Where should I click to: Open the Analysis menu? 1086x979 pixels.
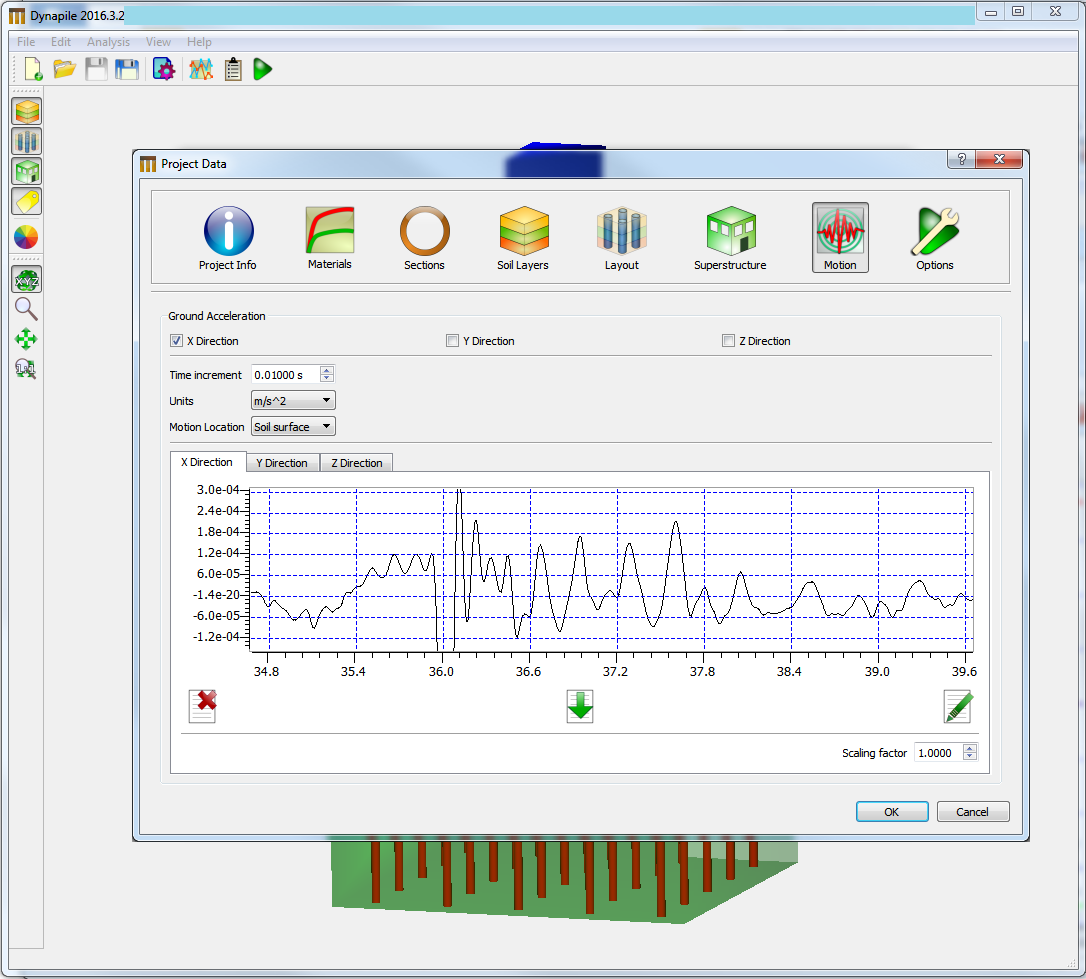click(108, 42)
